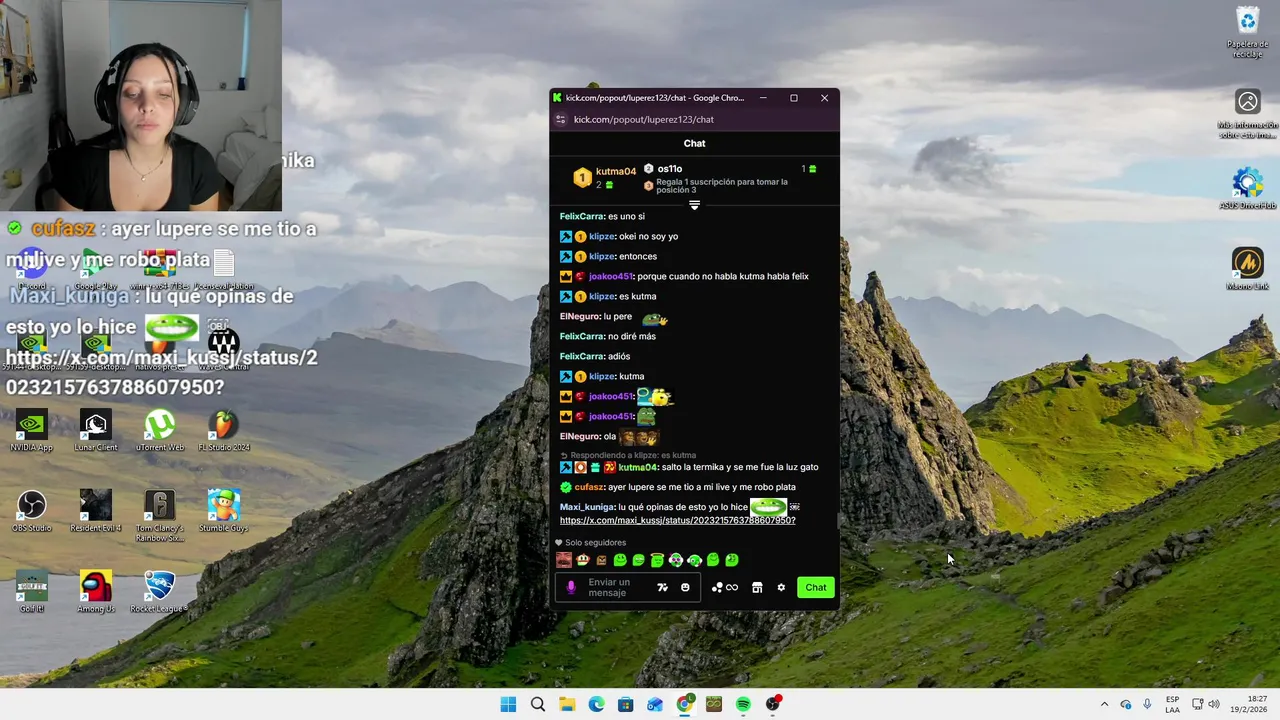1280x720 pixels.
Task: Open the uTorrent Web shortcut
Action: point(160,431)
